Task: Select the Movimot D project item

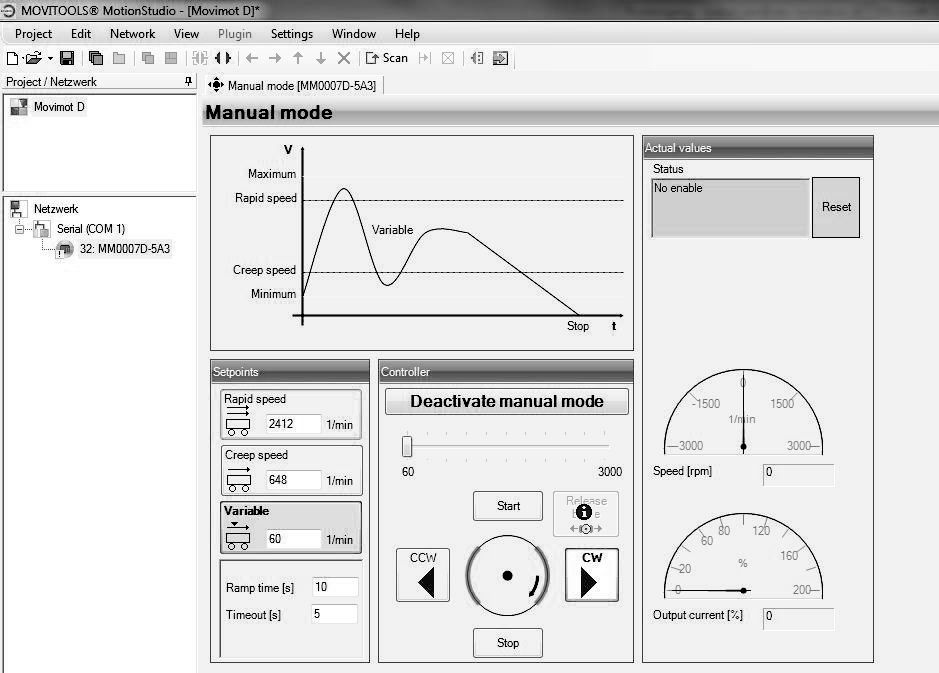Action: tap(59, 107)
